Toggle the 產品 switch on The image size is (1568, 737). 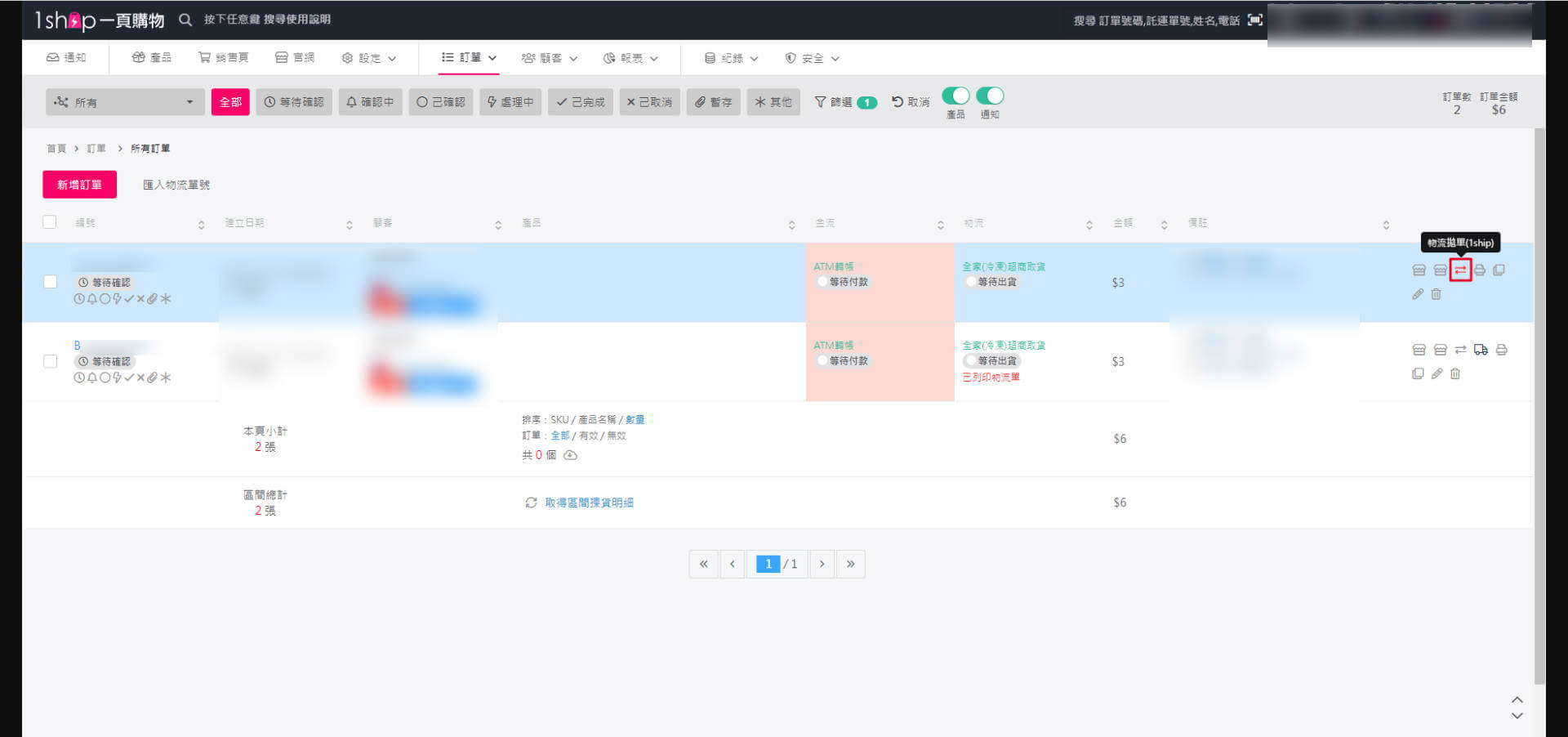click(x=955, y=96)
